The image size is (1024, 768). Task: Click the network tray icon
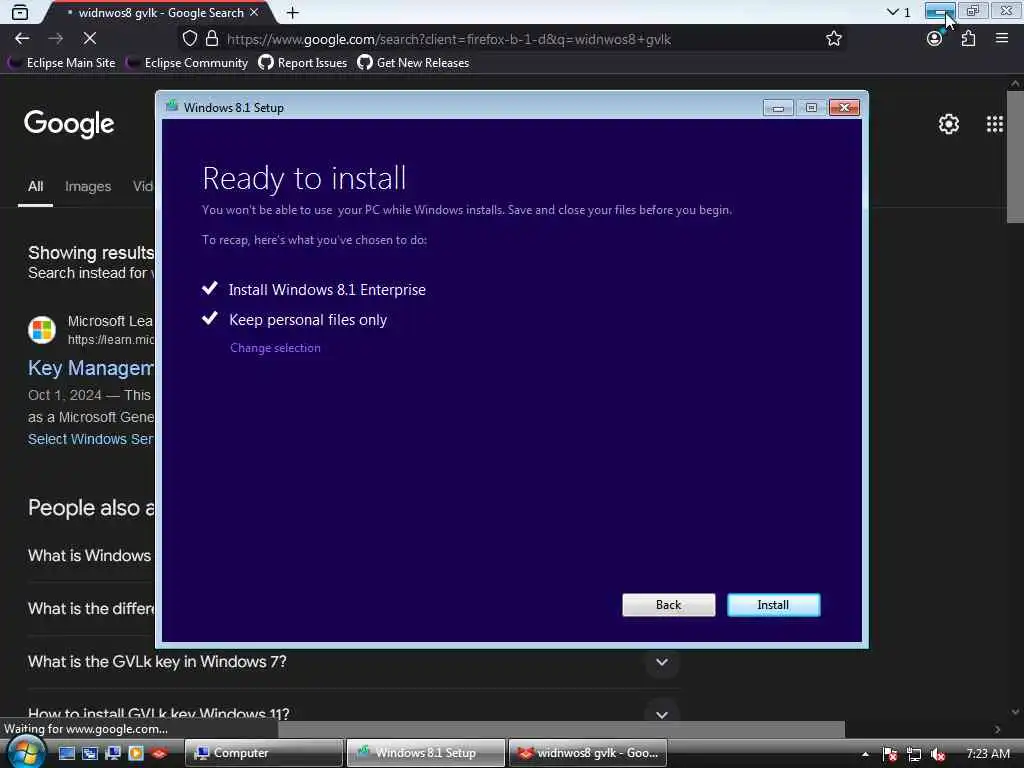914,754
